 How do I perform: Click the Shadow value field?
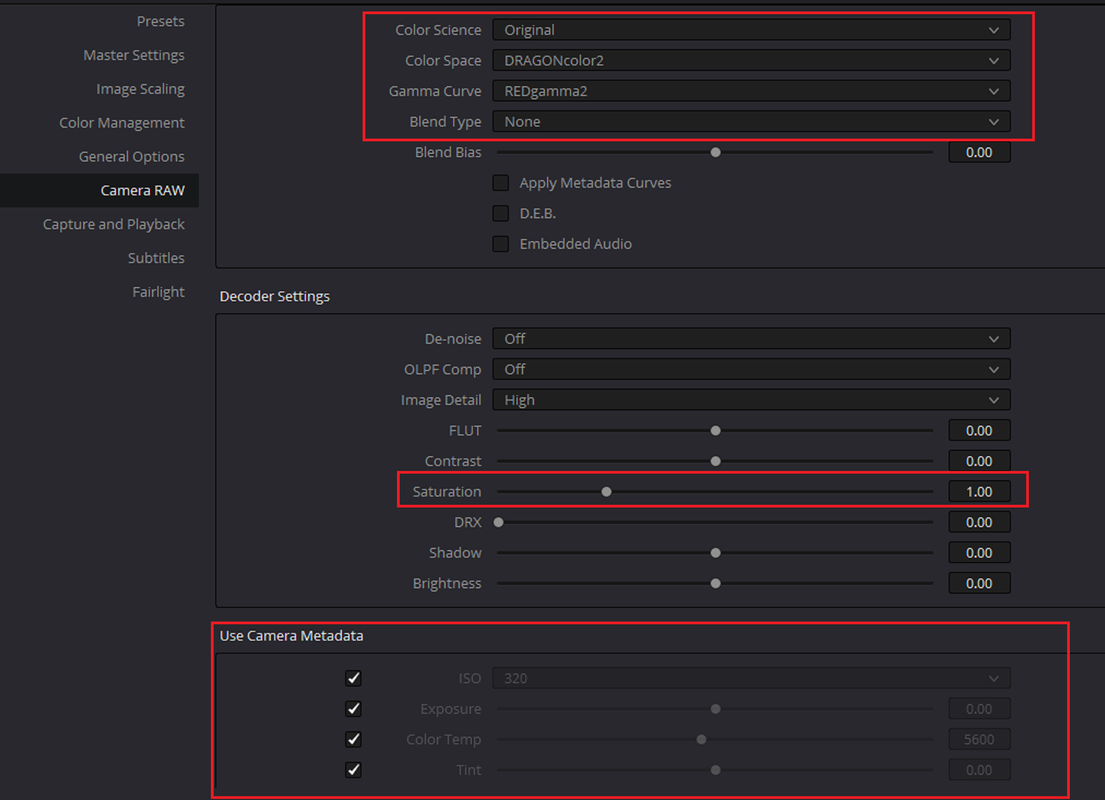[979, 553]
